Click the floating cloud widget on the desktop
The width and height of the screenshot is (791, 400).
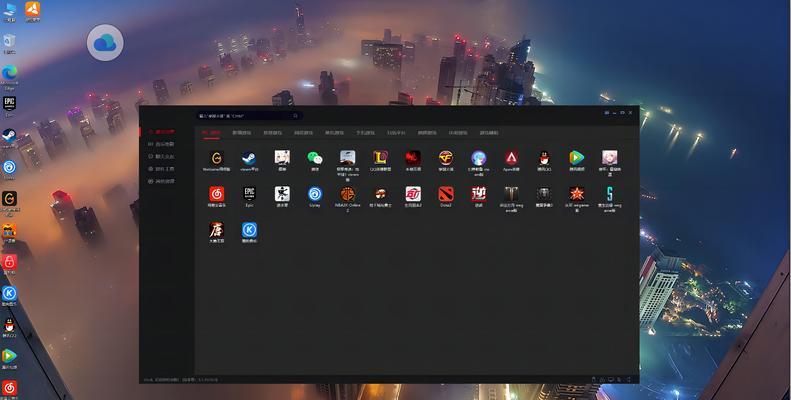105,43
